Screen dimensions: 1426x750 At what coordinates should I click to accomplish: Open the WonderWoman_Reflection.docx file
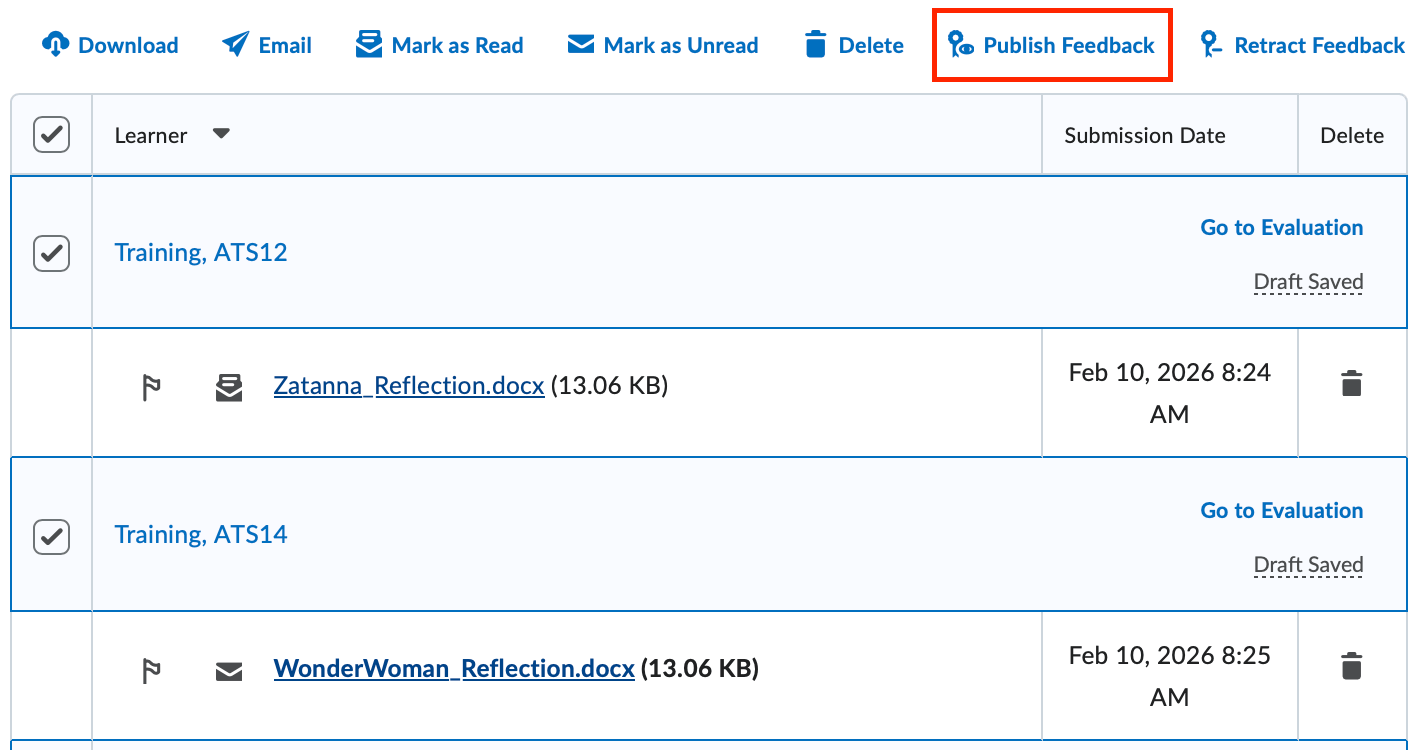(x=454, y=668)
